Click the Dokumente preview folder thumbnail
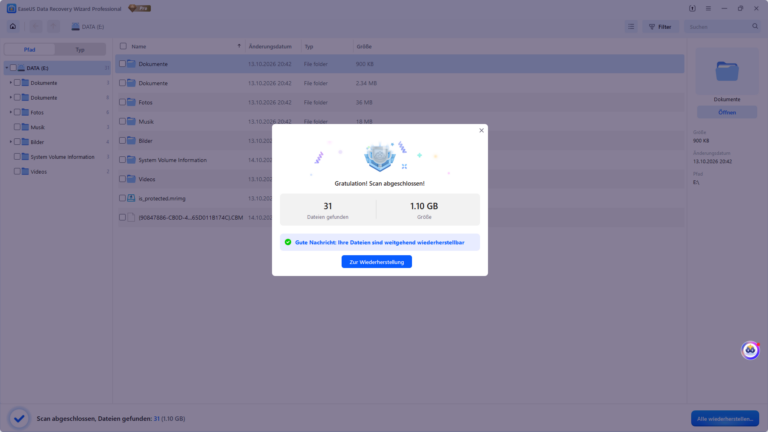The height and width of the screenshot is (432, 768). coord(727,72)
